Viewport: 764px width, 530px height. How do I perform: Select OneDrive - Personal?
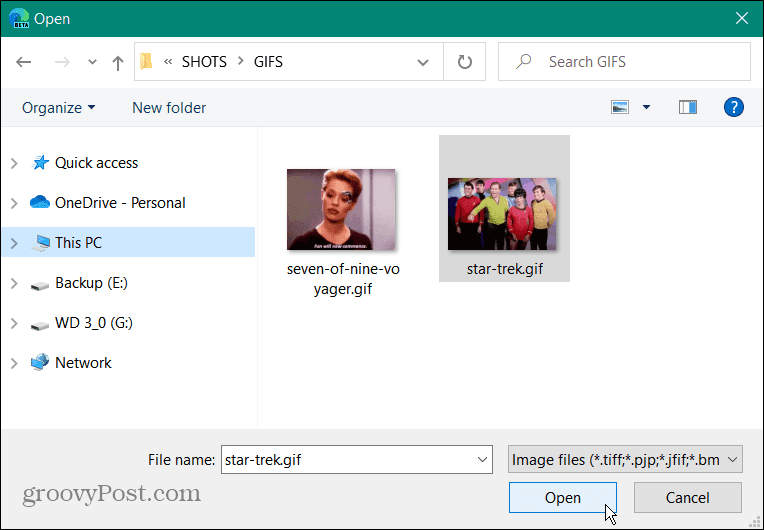(x=120, y=203)
